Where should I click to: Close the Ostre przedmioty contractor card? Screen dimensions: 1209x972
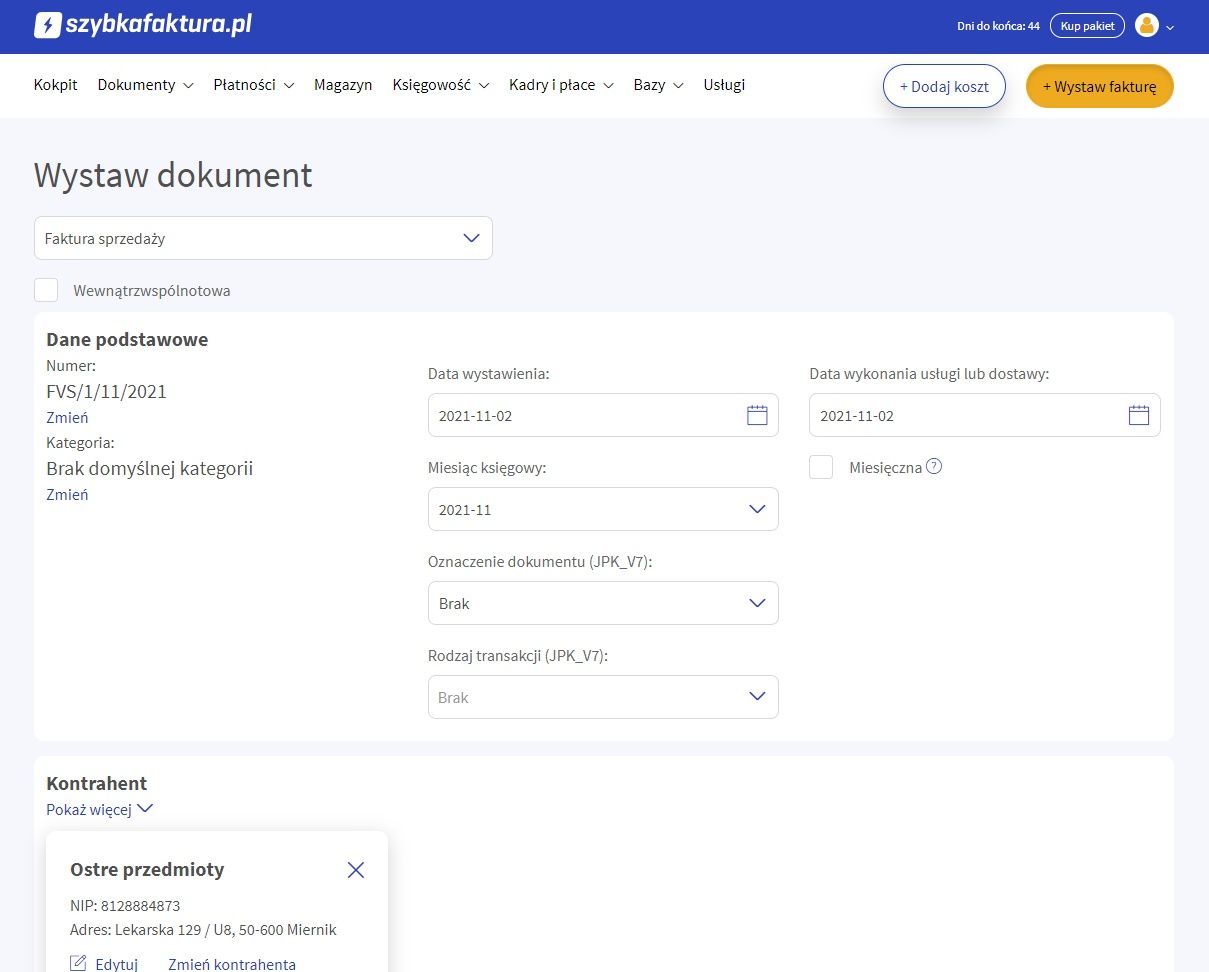tap(356, 870)
